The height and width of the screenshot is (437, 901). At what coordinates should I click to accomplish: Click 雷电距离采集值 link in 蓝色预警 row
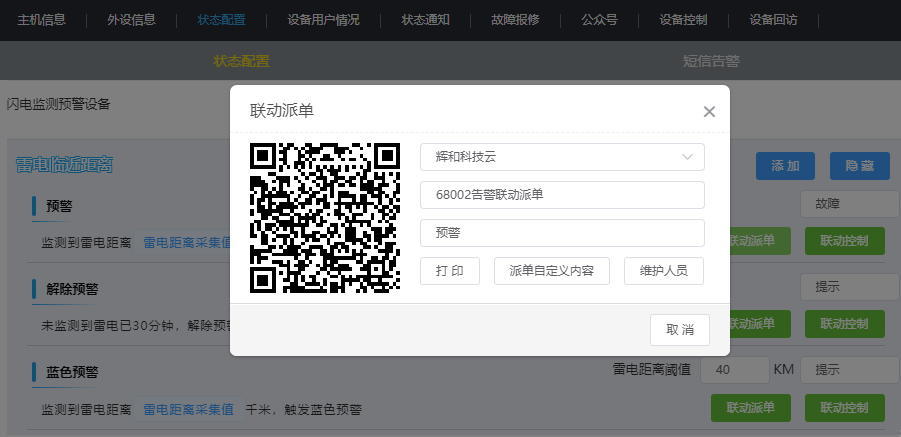[188, 409]
